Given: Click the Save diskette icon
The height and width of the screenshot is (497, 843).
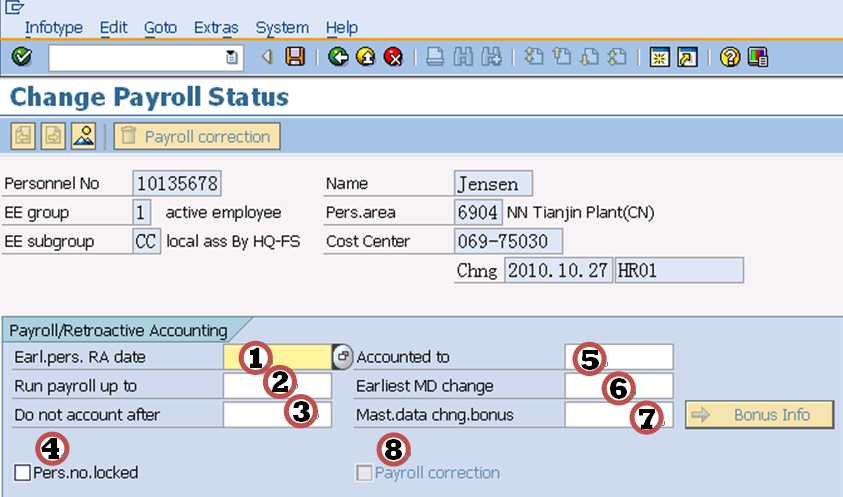Looking at the screenshot, I should click(295, 58).
